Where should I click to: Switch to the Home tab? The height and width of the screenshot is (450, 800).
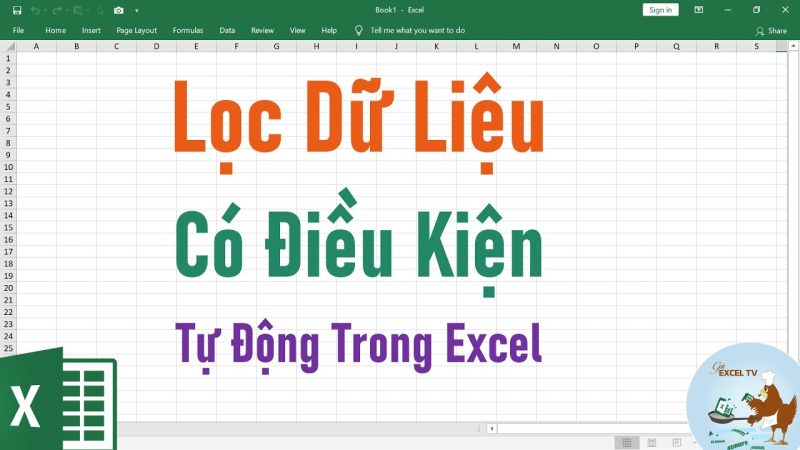pyautogui.click(x=56, y=30)
